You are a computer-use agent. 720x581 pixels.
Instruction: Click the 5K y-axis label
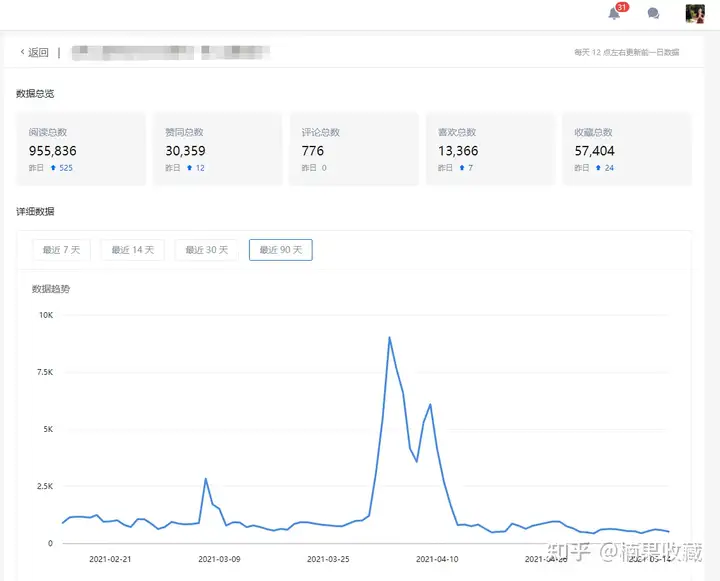(48, 429)
